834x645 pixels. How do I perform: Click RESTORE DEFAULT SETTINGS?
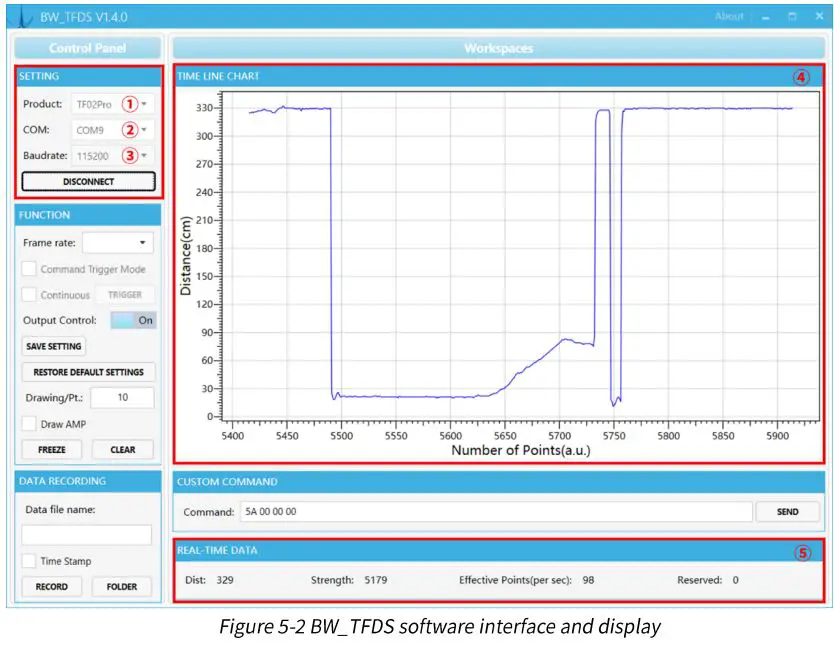(87, 371)
